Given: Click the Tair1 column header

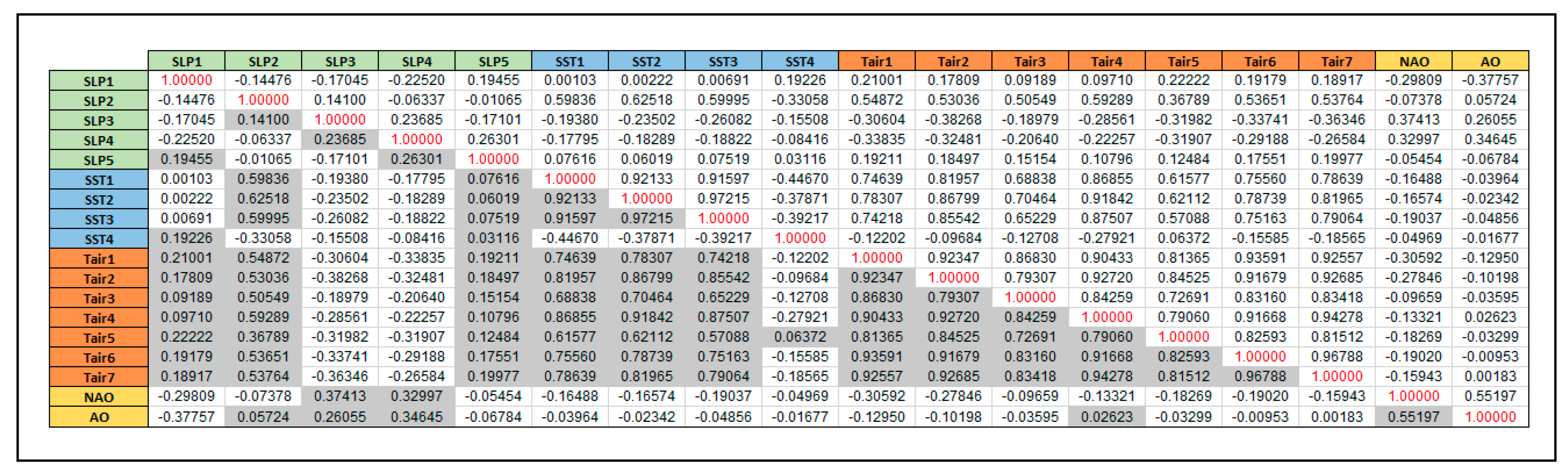Looking at the screenshot, I should [x=877, y=61].
